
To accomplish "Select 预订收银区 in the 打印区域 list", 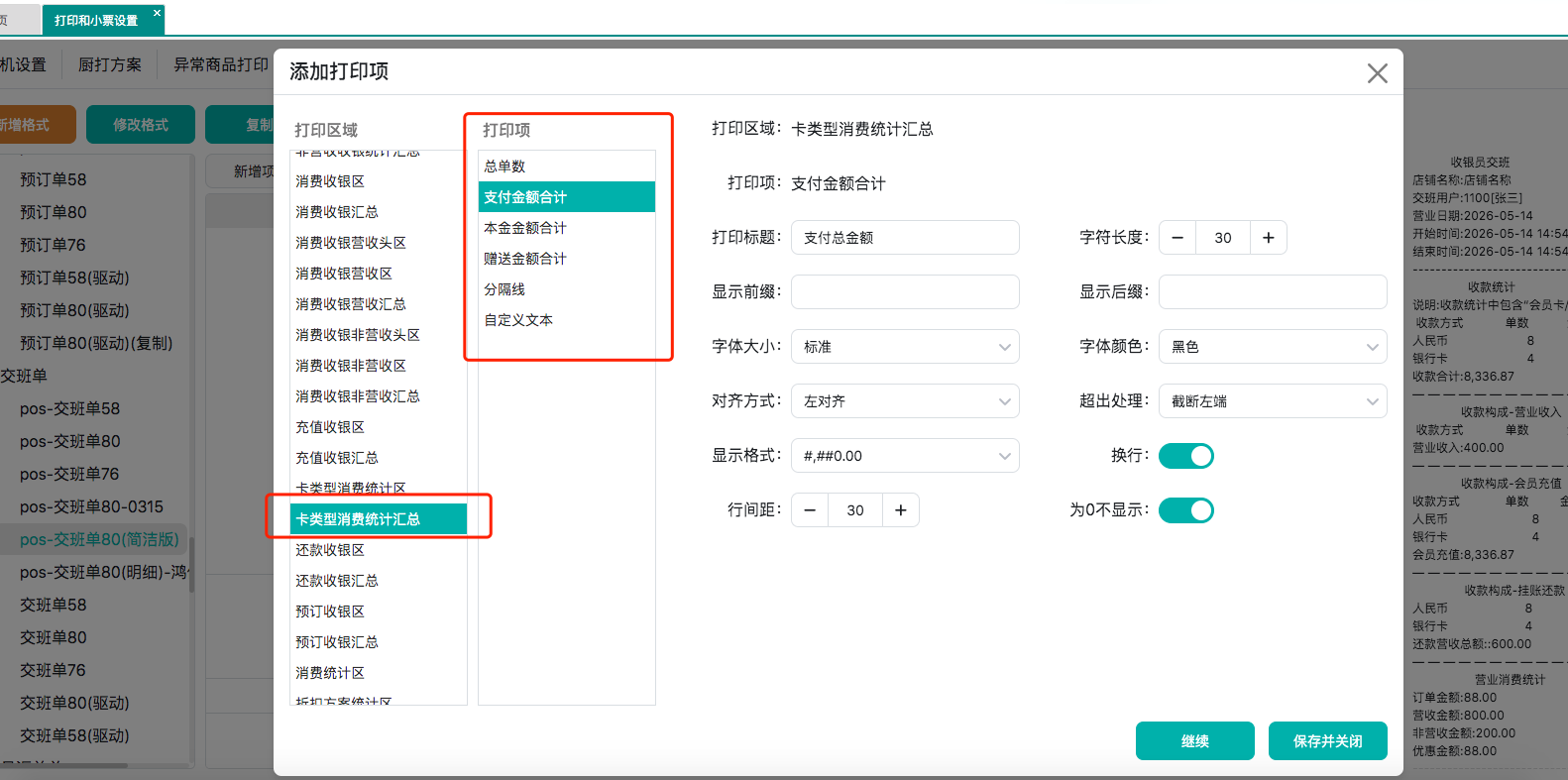I will point(379,612).
